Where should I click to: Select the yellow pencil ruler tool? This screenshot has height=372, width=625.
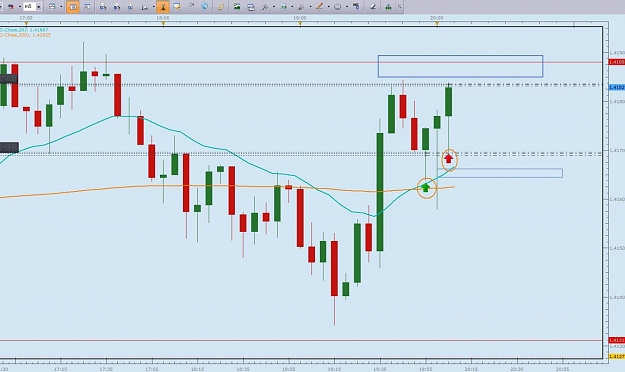pyautogui.click(x=221, y=7)
